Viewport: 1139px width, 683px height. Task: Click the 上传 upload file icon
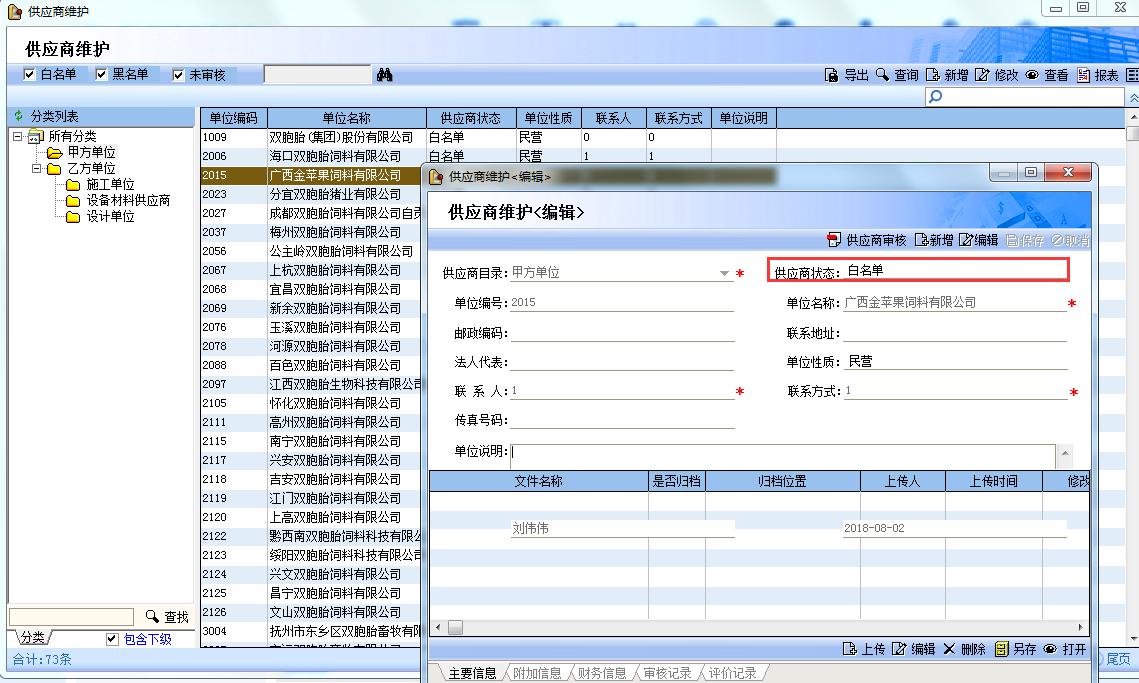850,649
